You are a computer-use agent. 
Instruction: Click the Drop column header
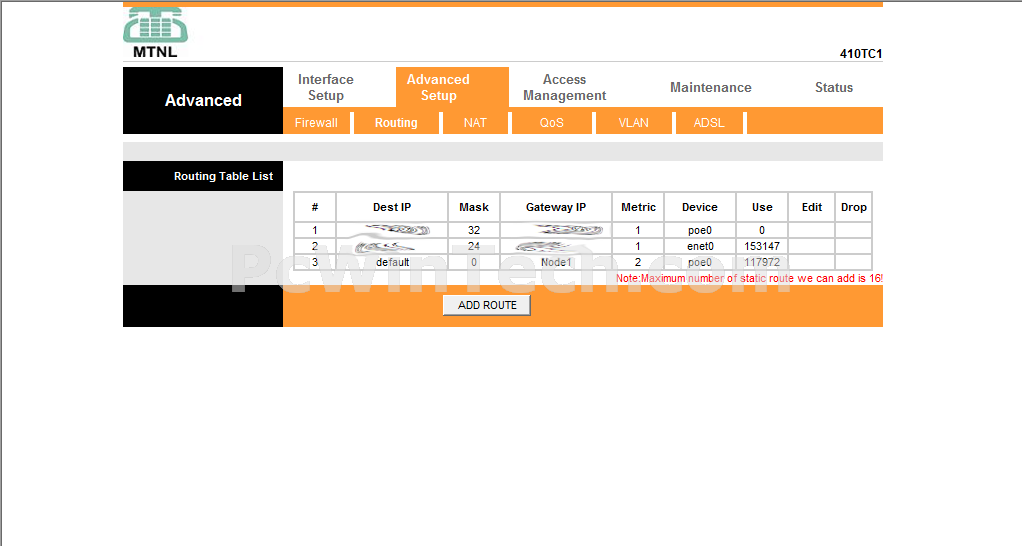(854, 207)
